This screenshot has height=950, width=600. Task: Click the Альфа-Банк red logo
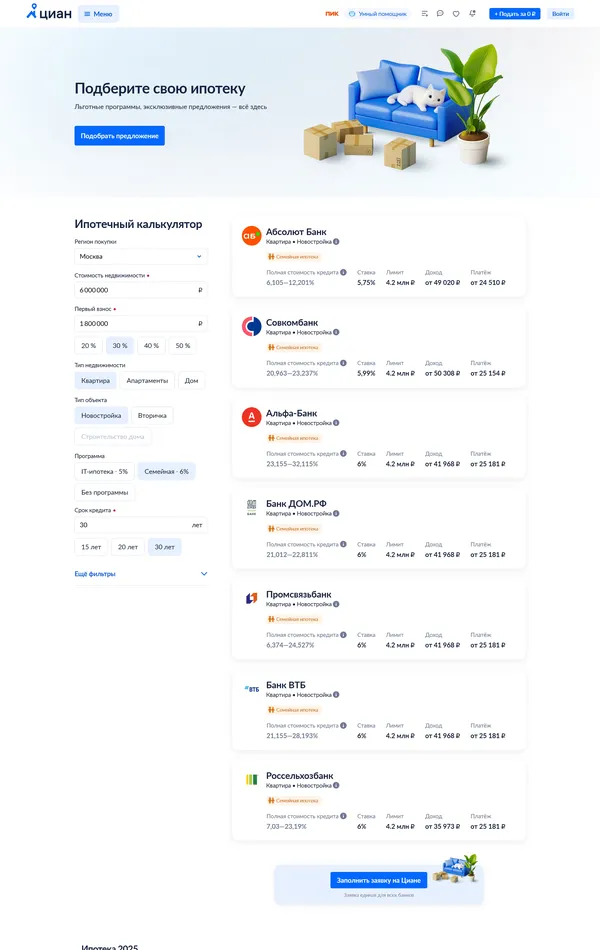251,417
